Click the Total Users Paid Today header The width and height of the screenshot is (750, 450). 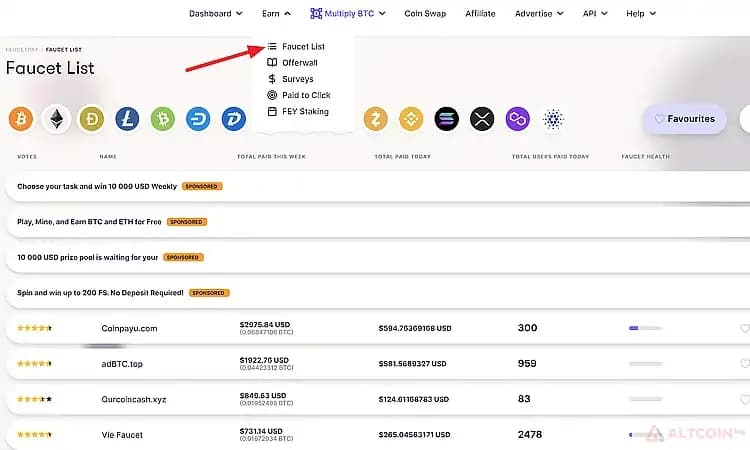551,156
